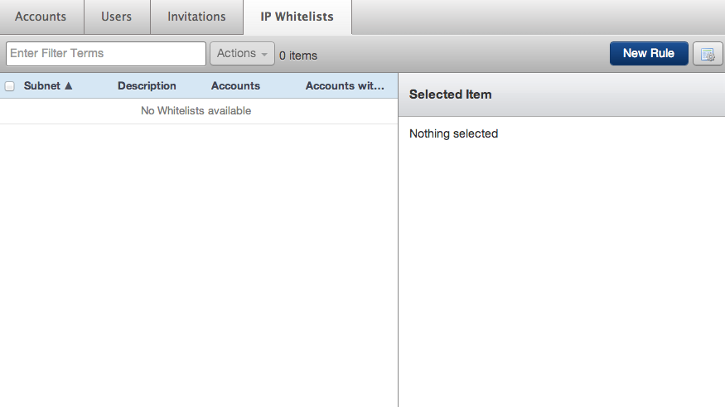Go to the Invitations tab
This screenshot has height=407, width=725.
(197, 17)
